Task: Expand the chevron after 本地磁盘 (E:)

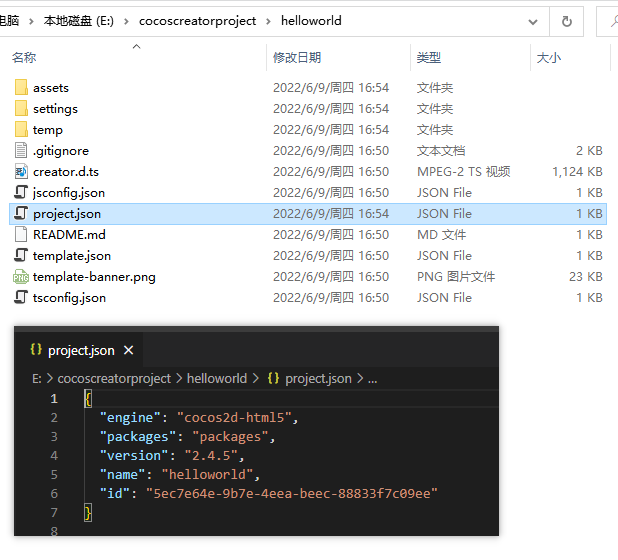Action: pos(126,21)
